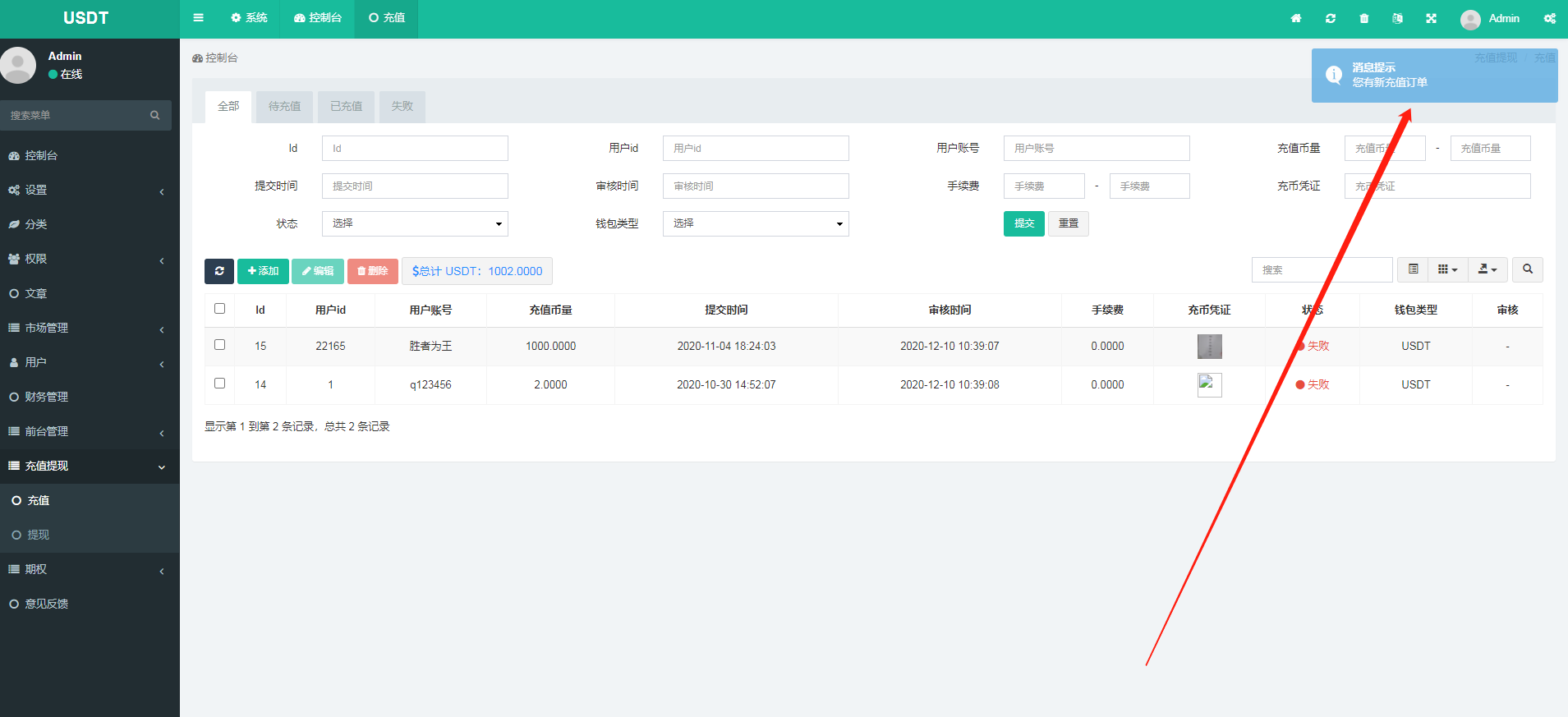The image size is (1568, 717).
Task: Click the green 提交 button
Action: (1024, 223)
